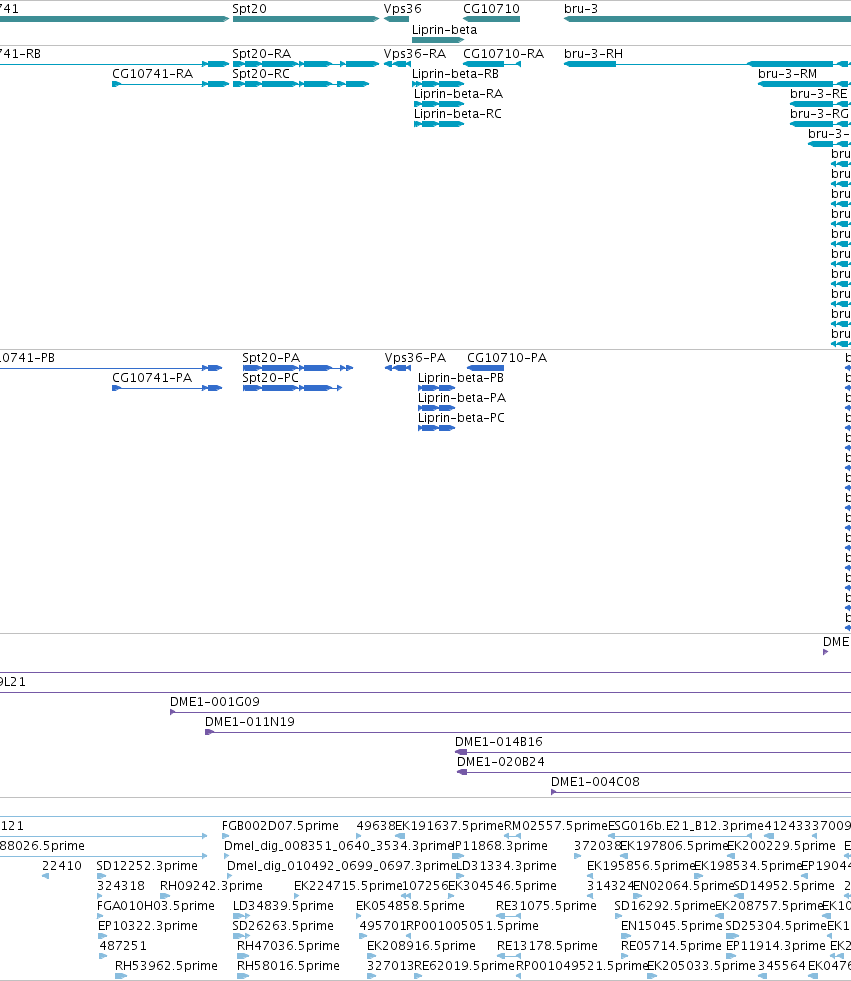
Task: Click the Spt20-PA protein label
Action: tap(271, 358)
